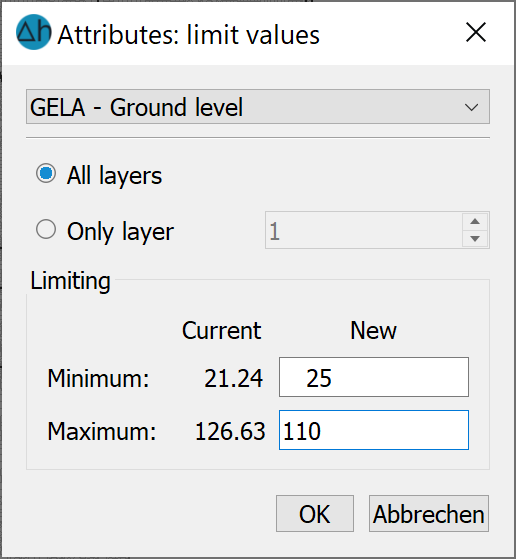The image size is (516, 559).
Task: Click the new Minimum input field
Action: click(x=374, y=377)
